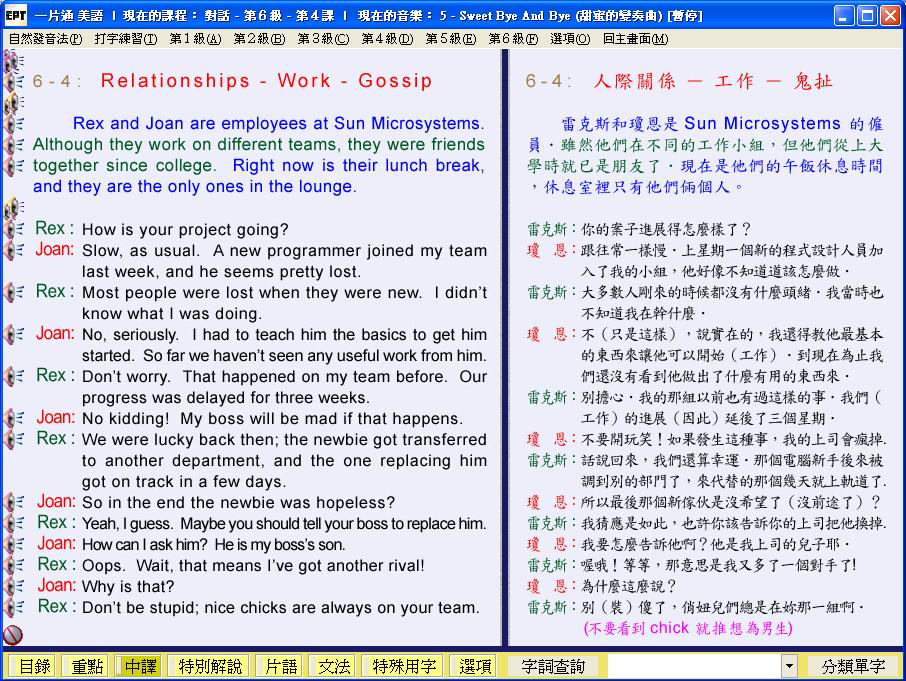Click the 目錄 table of contents button
This screenshot has width=906, height=681.
pos(35,666)
